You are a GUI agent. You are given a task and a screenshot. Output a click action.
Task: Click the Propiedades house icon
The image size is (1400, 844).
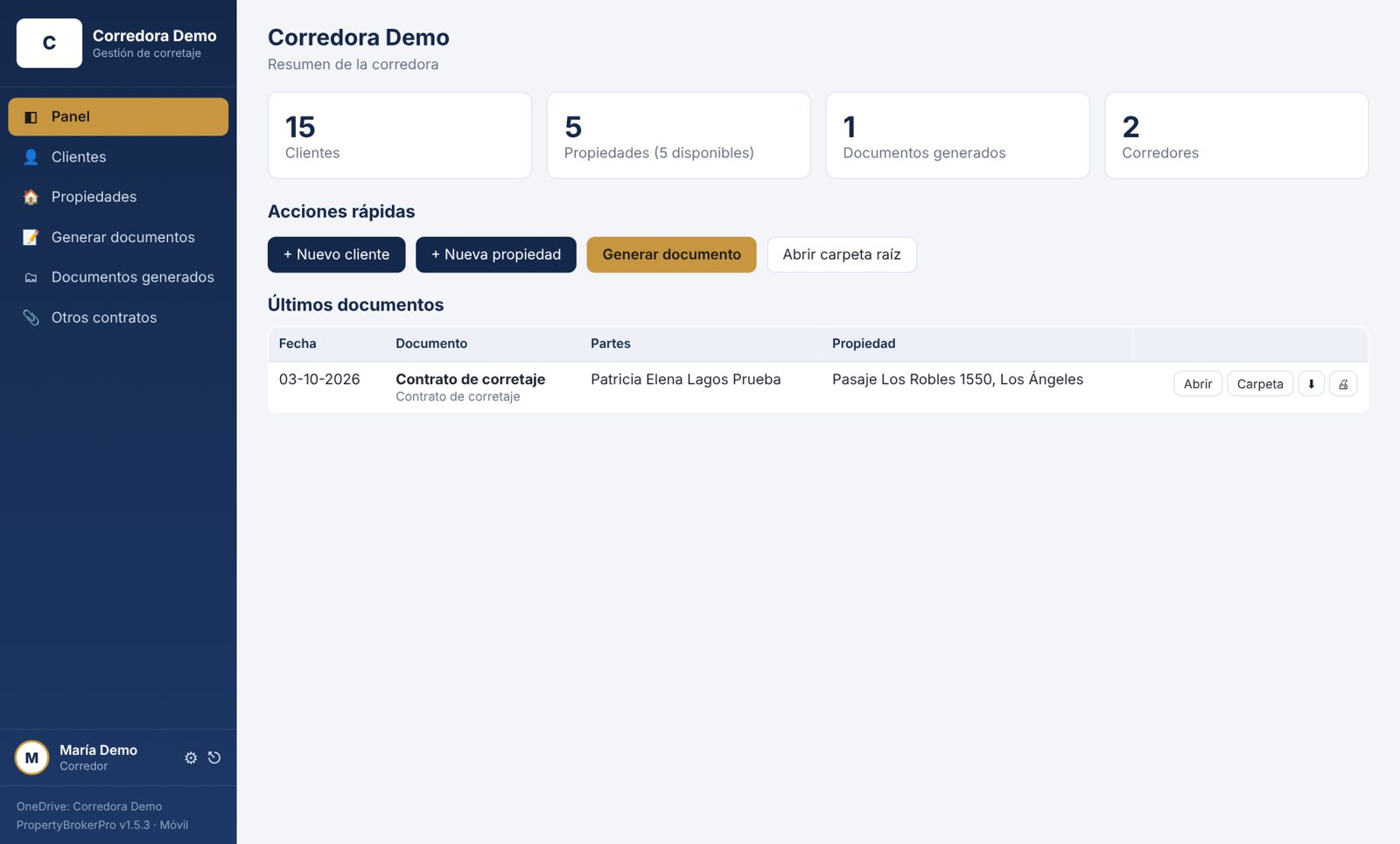click(x=31, y=198)
